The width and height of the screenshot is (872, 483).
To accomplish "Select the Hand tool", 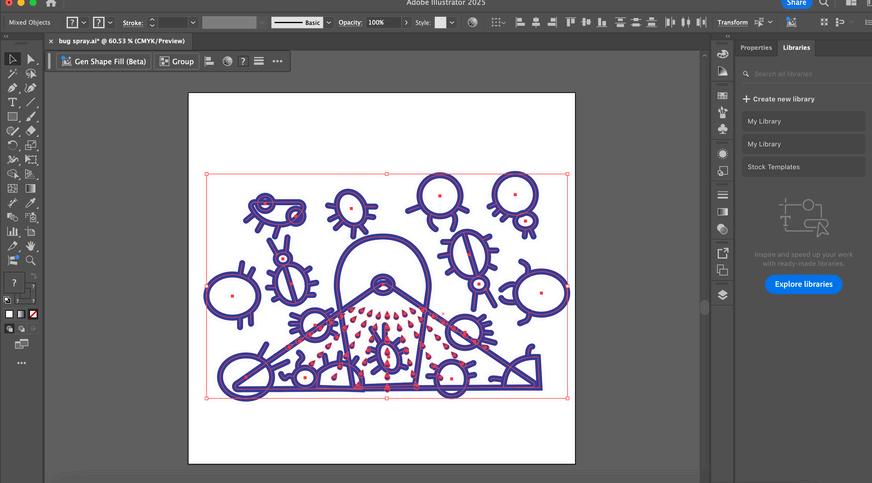I will [x=31, y=245].
